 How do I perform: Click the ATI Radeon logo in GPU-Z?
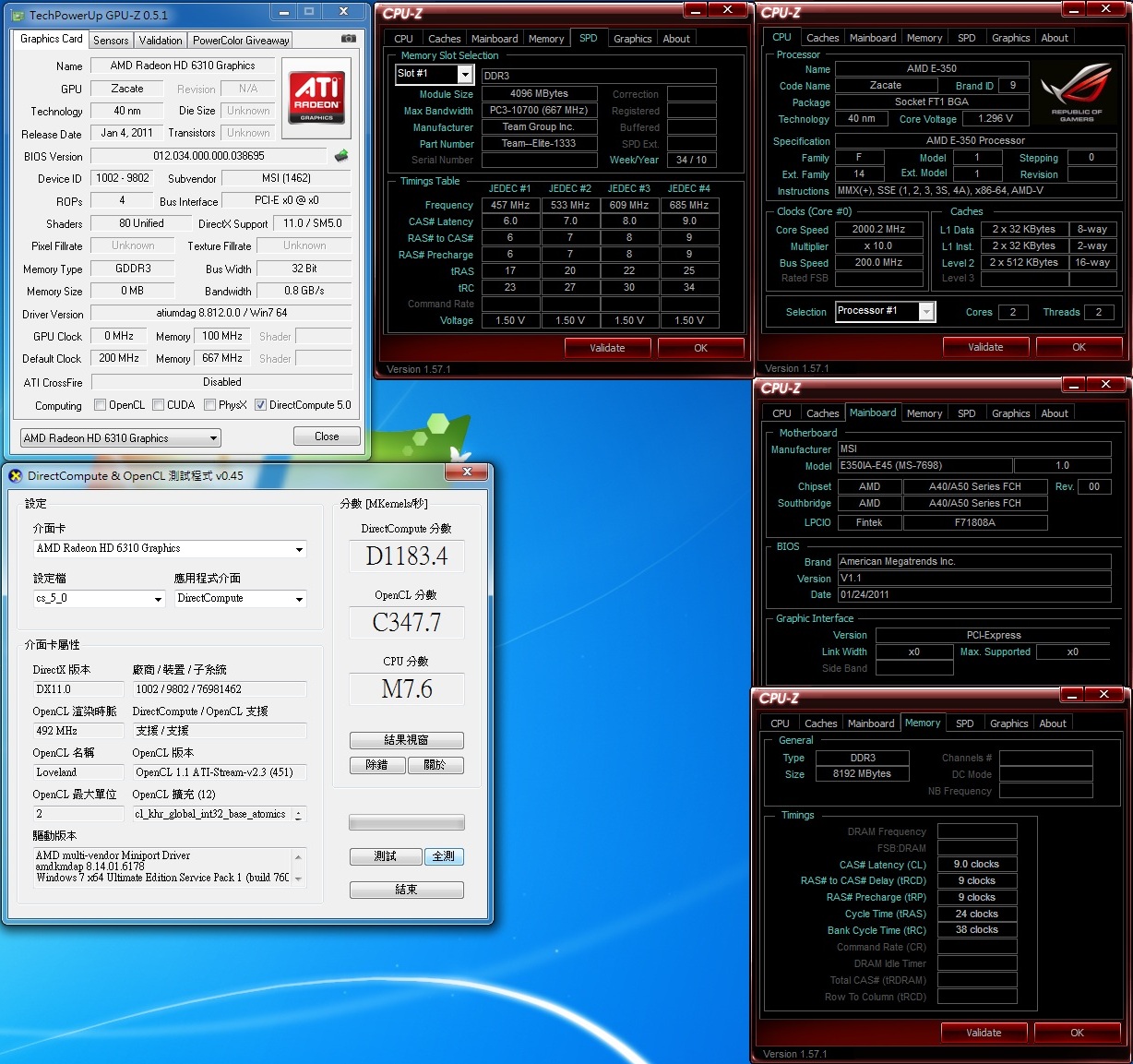click(x=316, y=99)
